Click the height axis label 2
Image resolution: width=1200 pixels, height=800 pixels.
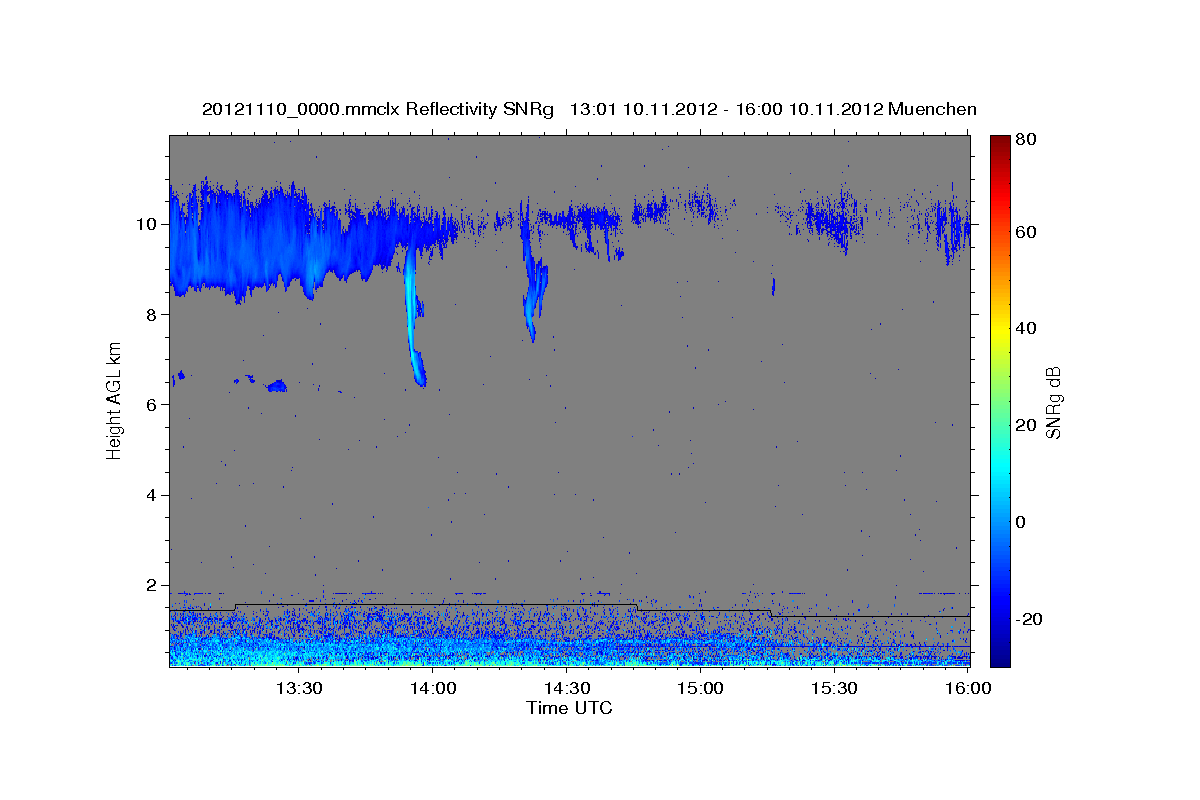tap(153, 585)
